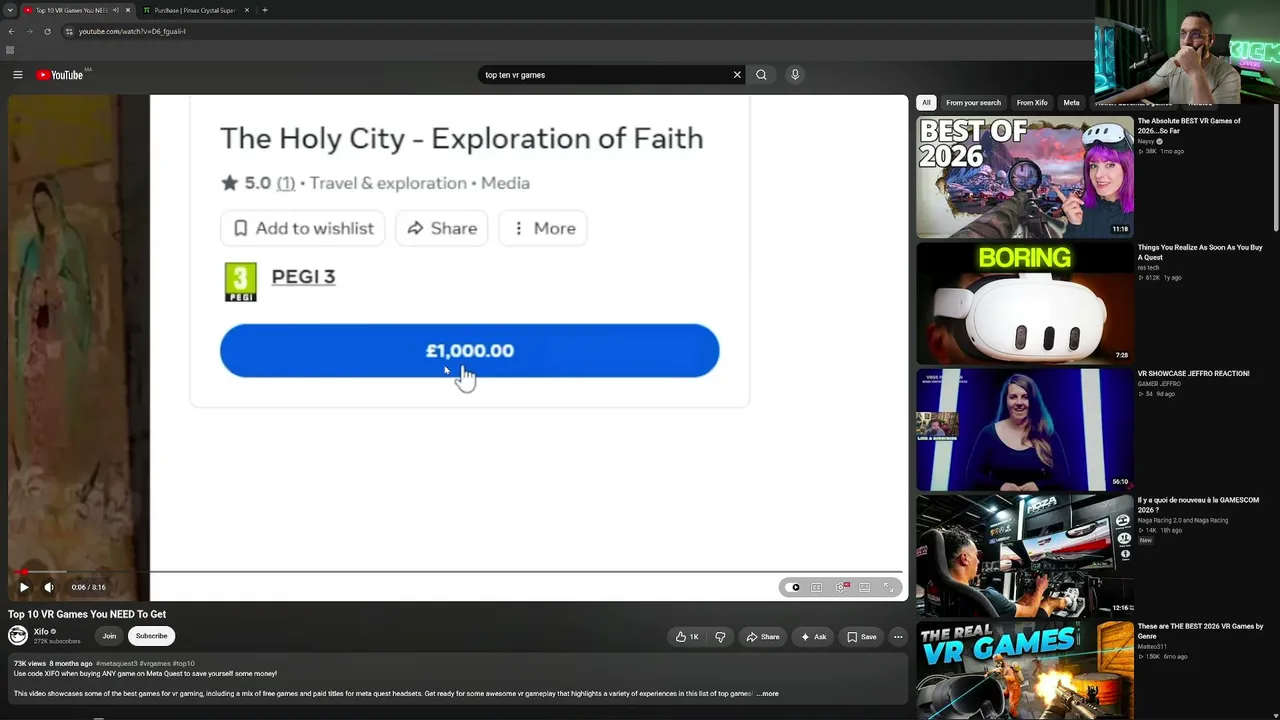Click the in-video 'More' button

tap(543, 228)
